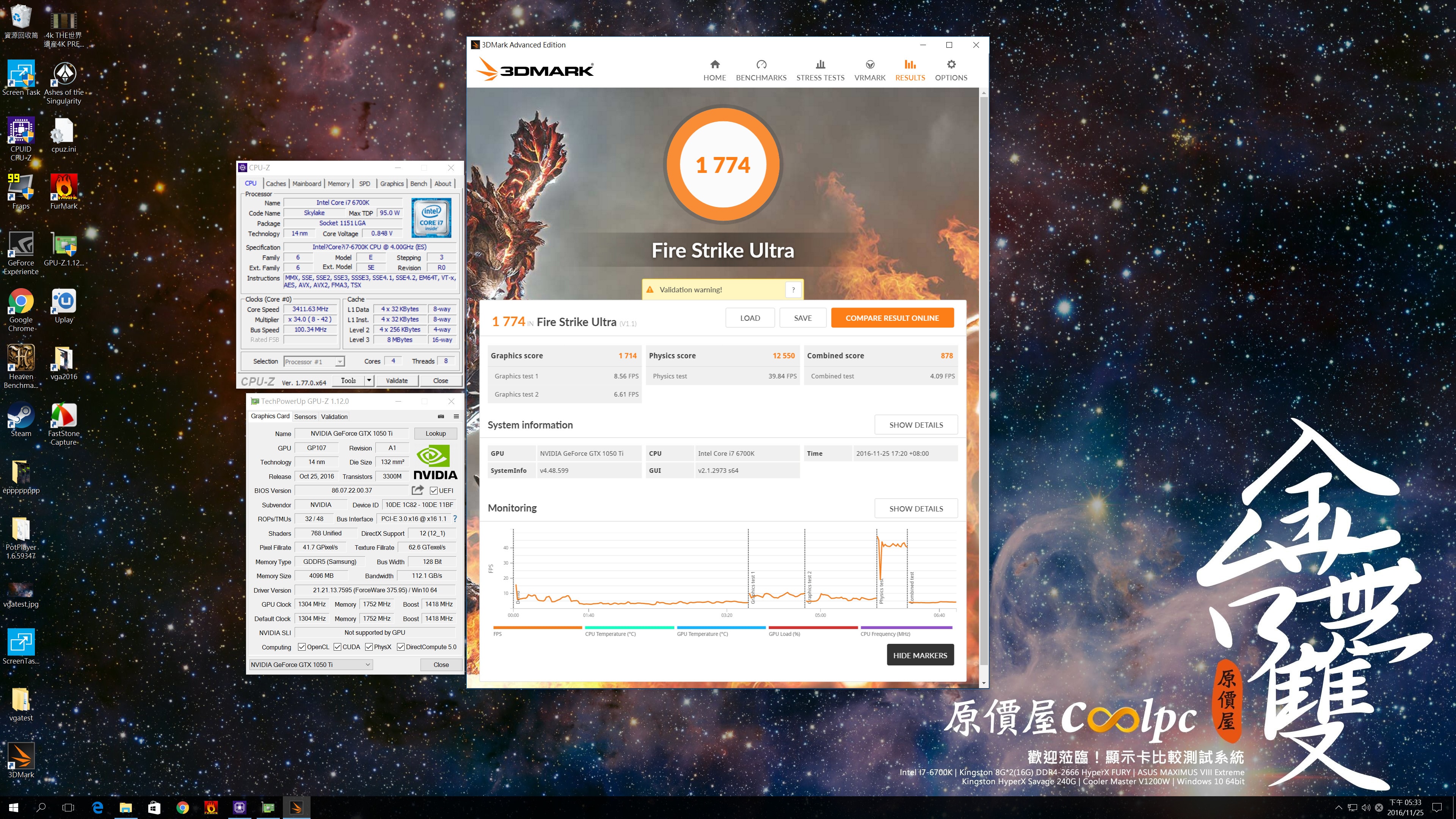Image resolution: width=1456 pixels, height=819 pixels.
Task: Click COMPARE RESULT ONLINE button
Action: (892, 318)
